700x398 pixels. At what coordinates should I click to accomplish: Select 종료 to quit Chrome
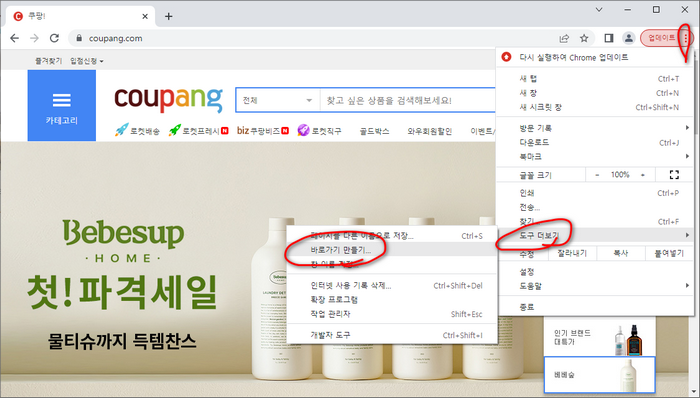pyautogui.click(x=594, y=307)
